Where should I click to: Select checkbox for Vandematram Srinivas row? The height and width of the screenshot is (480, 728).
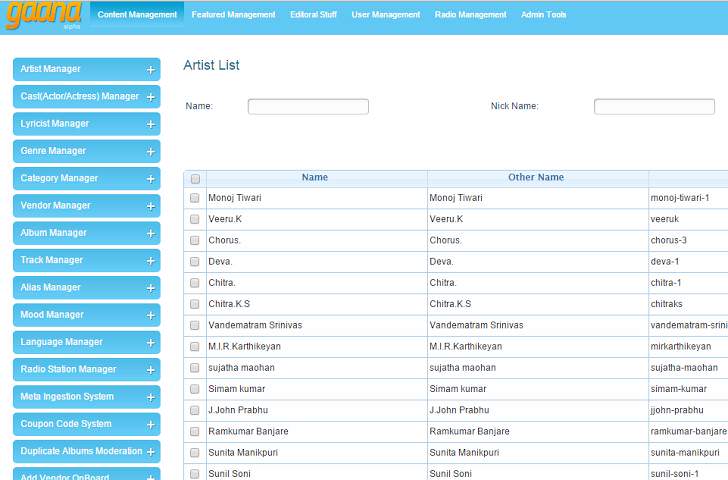click(195, 325)
